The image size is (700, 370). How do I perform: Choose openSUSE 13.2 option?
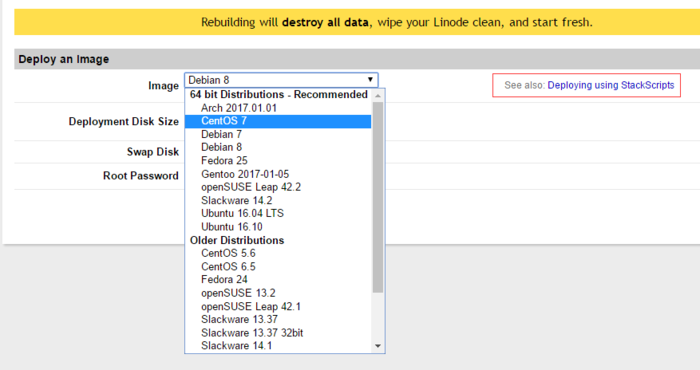[278, 293]
